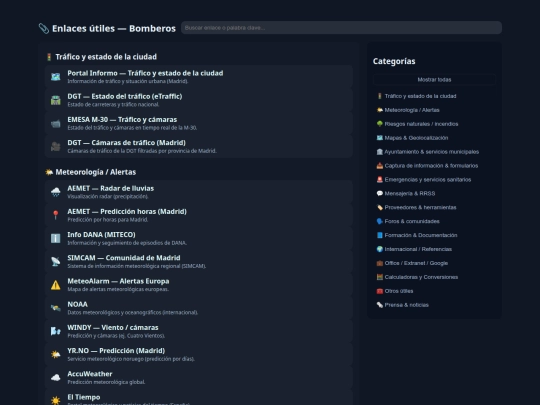The width and height of the screenshot is (540, 405).
Task: Click 'Predicción meteorológica global' description text
Action: [106, 382]
